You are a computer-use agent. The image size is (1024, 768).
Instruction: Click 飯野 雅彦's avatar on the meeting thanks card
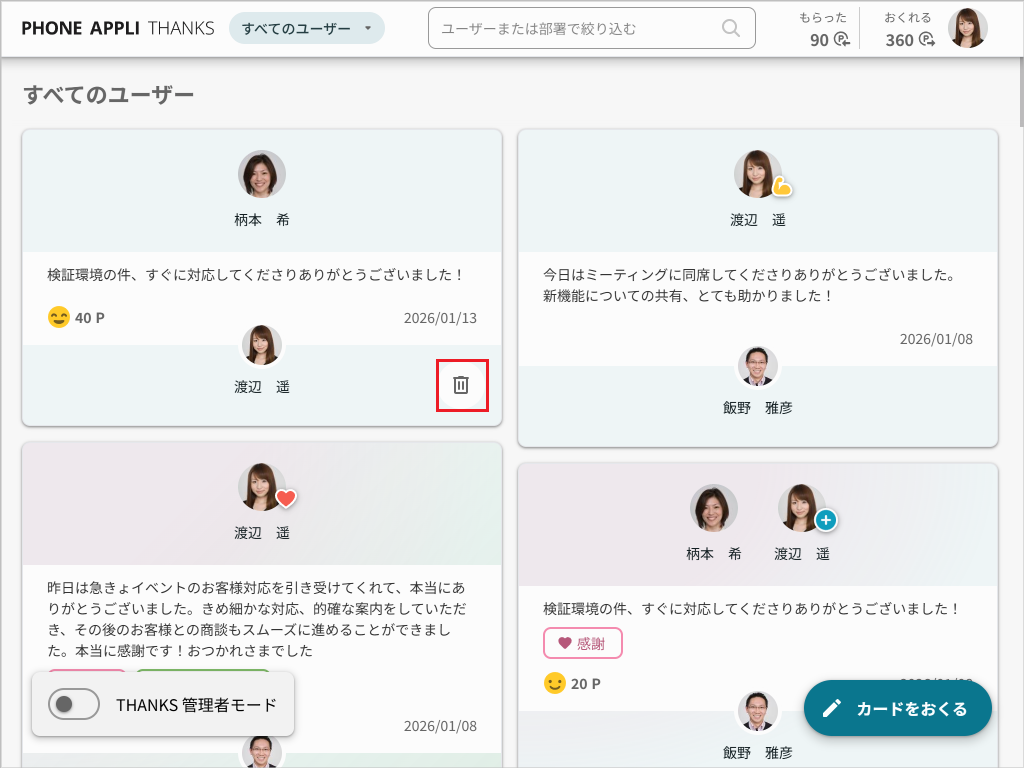point(758,366)
